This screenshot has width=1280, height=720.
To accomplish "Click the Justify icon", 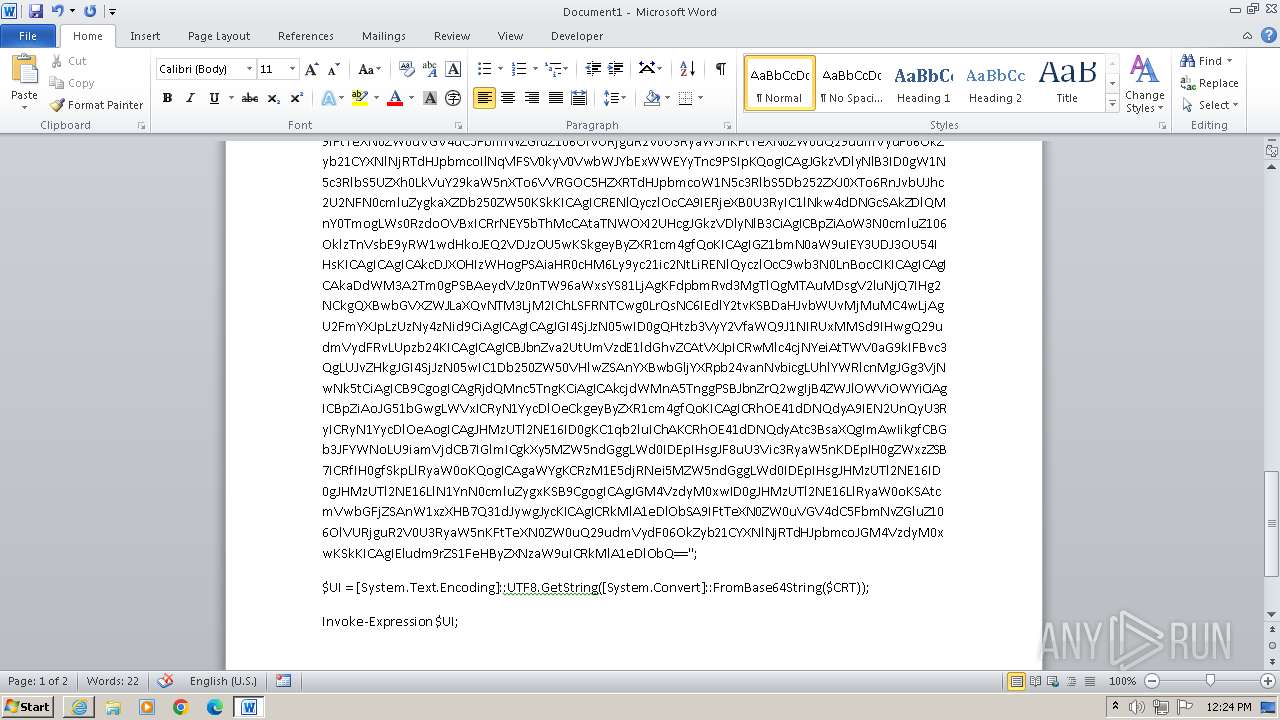I will click(x=555, y=98).
